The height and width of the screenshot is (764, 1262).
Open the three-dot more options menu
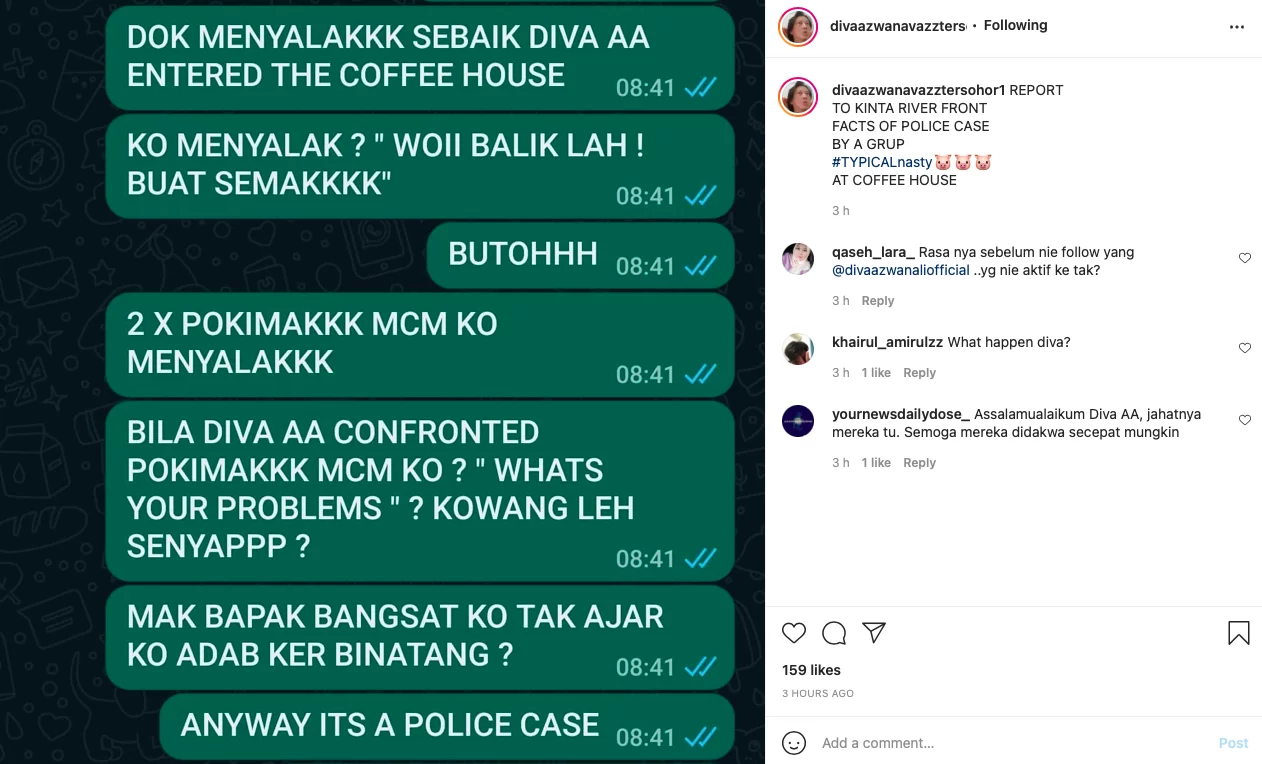pyautogui.click(x=1237, y=27)
